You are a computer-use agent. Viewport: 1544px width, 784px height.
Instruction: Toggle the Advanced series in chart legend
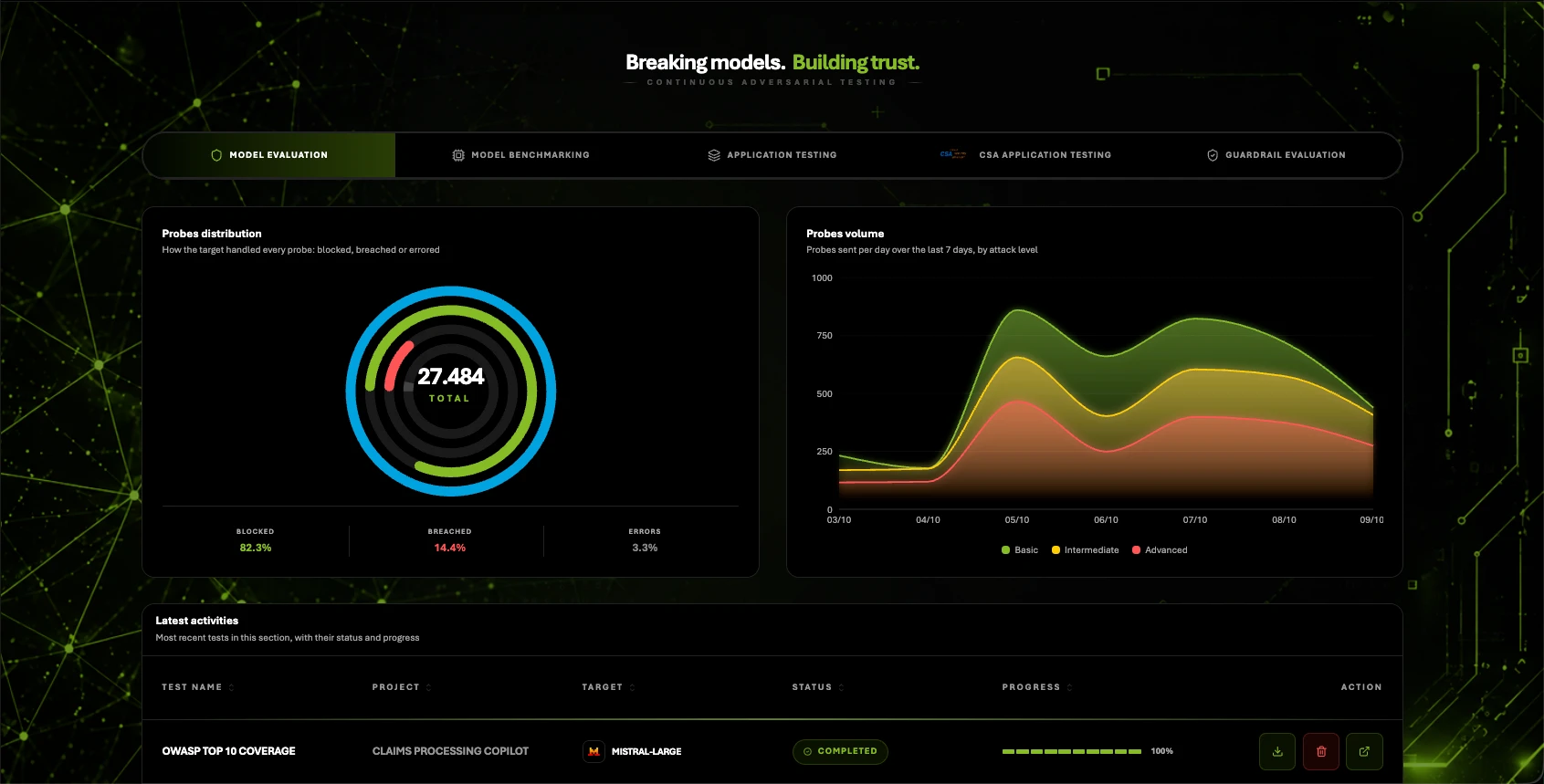[x=1160, y=550]
